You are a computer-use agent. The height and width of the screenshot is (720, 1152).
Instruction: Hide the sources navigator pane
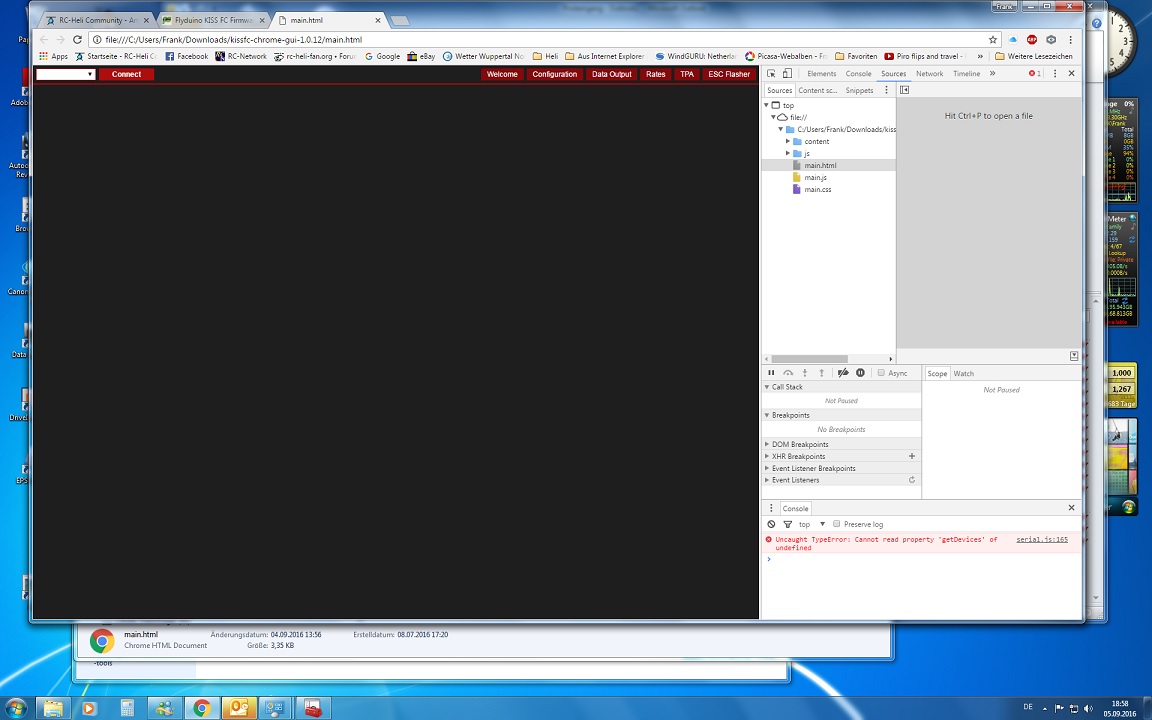click(x=904, y=90)
